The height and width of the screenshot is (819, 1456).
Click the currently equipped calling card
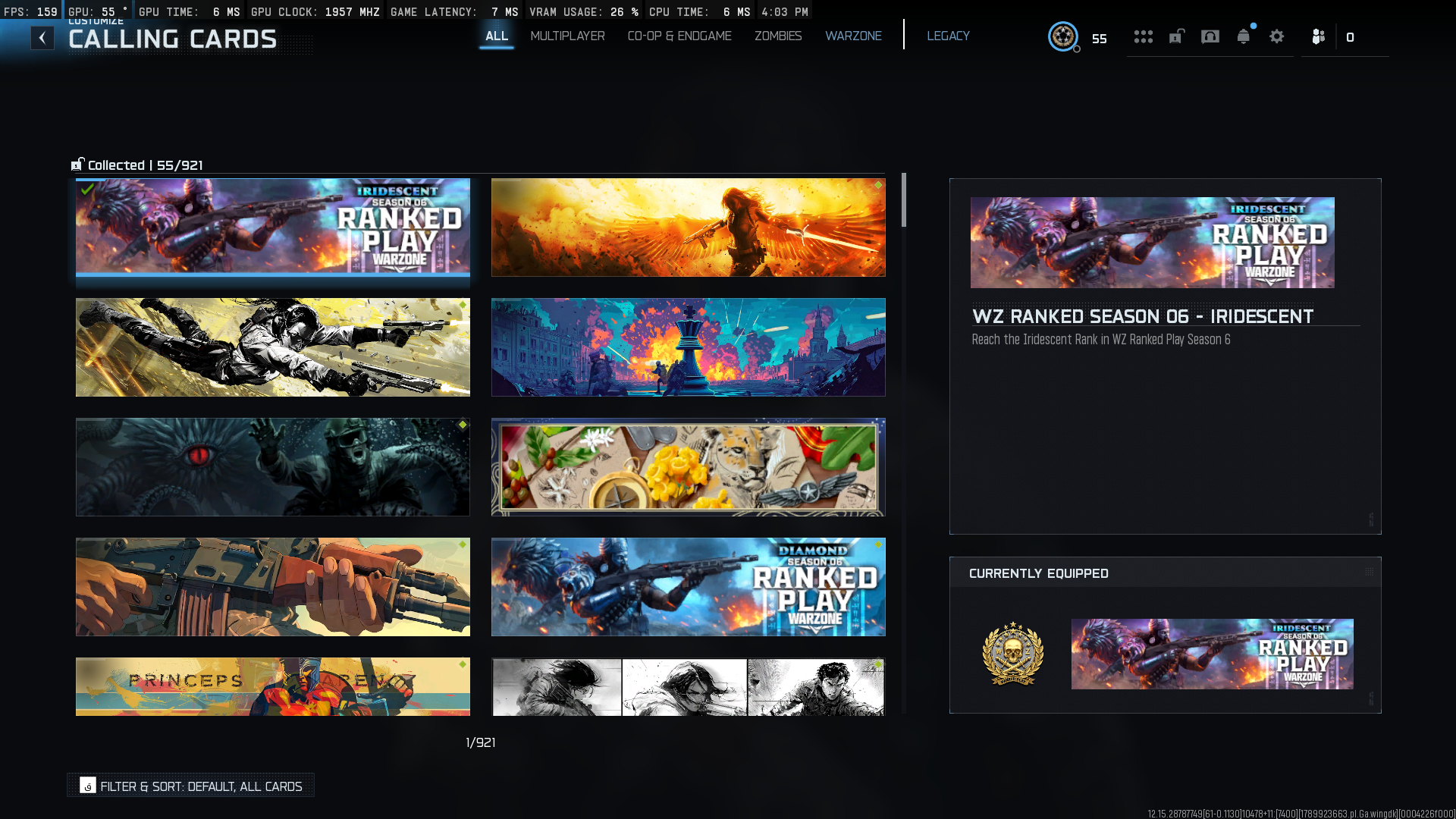[x=1212, y=654]
